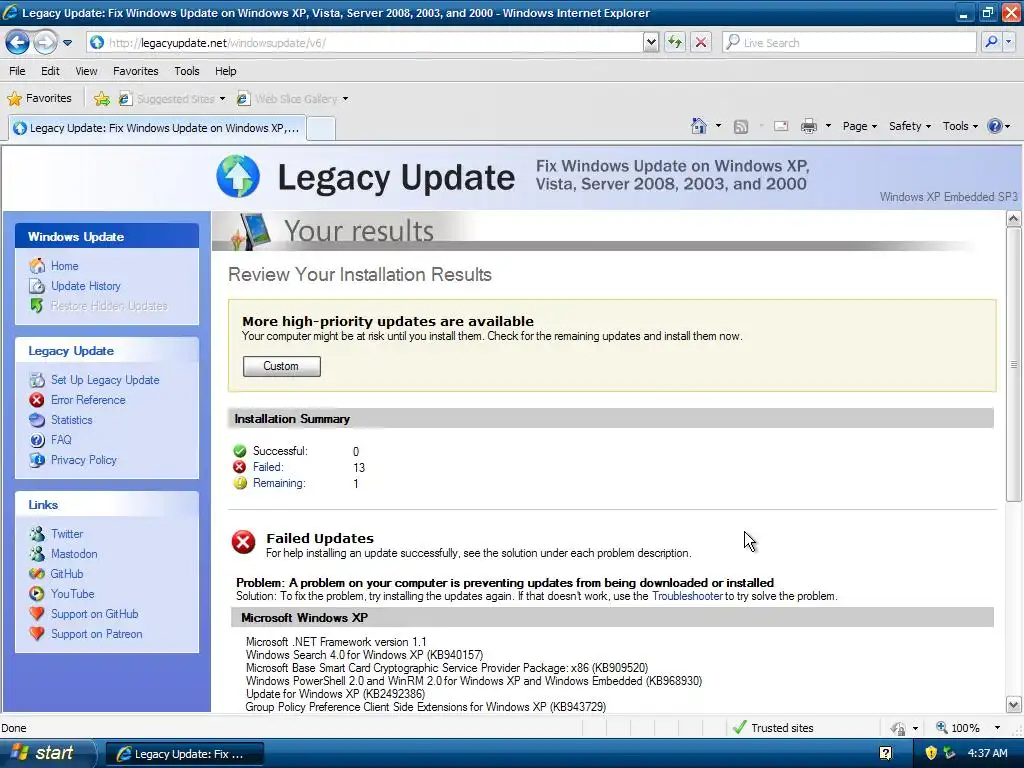Click the page scrollbar down arrow
The height and width of the screenshot is (768, 1024).
[x=1013, y=705]
